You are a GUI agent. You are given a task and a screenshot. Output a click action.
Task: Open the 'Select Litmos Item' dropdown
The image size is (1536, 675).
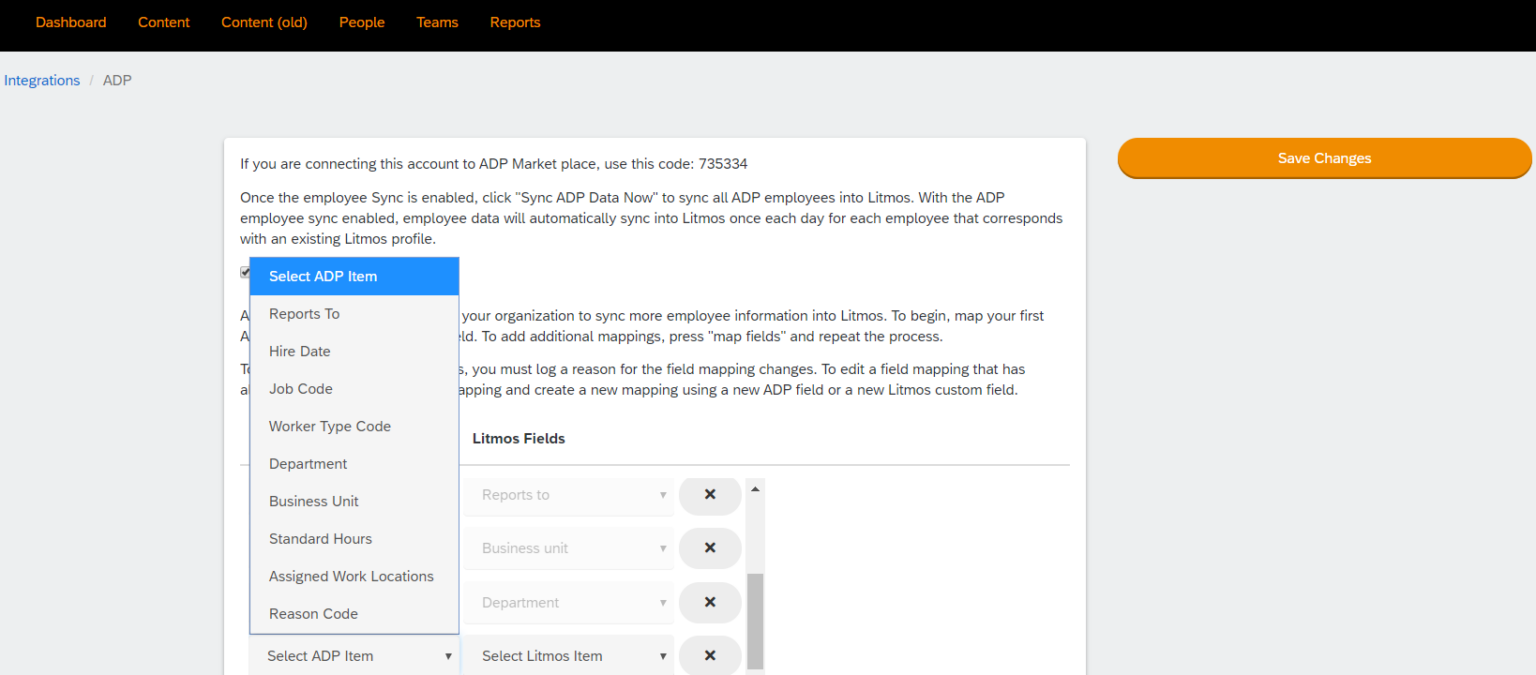[x=568, y=656]
